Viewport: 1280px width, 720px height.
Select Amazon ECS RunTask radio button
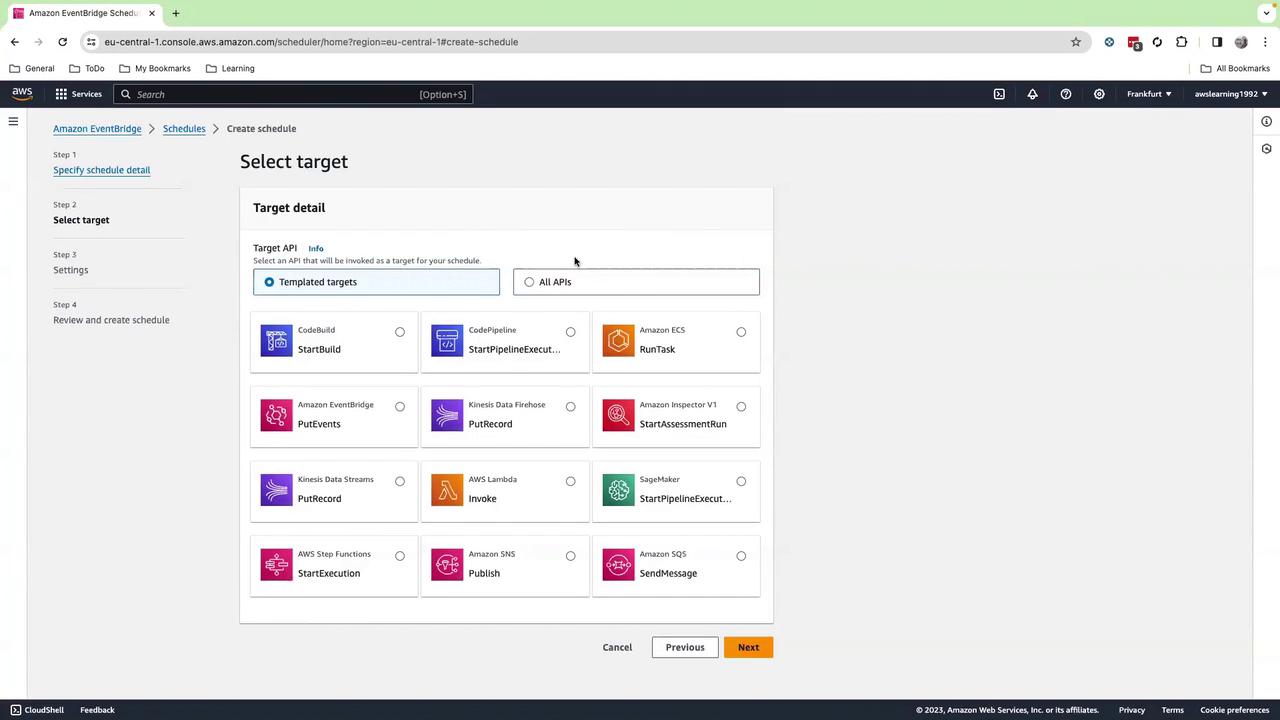click(x=741, y=332)
